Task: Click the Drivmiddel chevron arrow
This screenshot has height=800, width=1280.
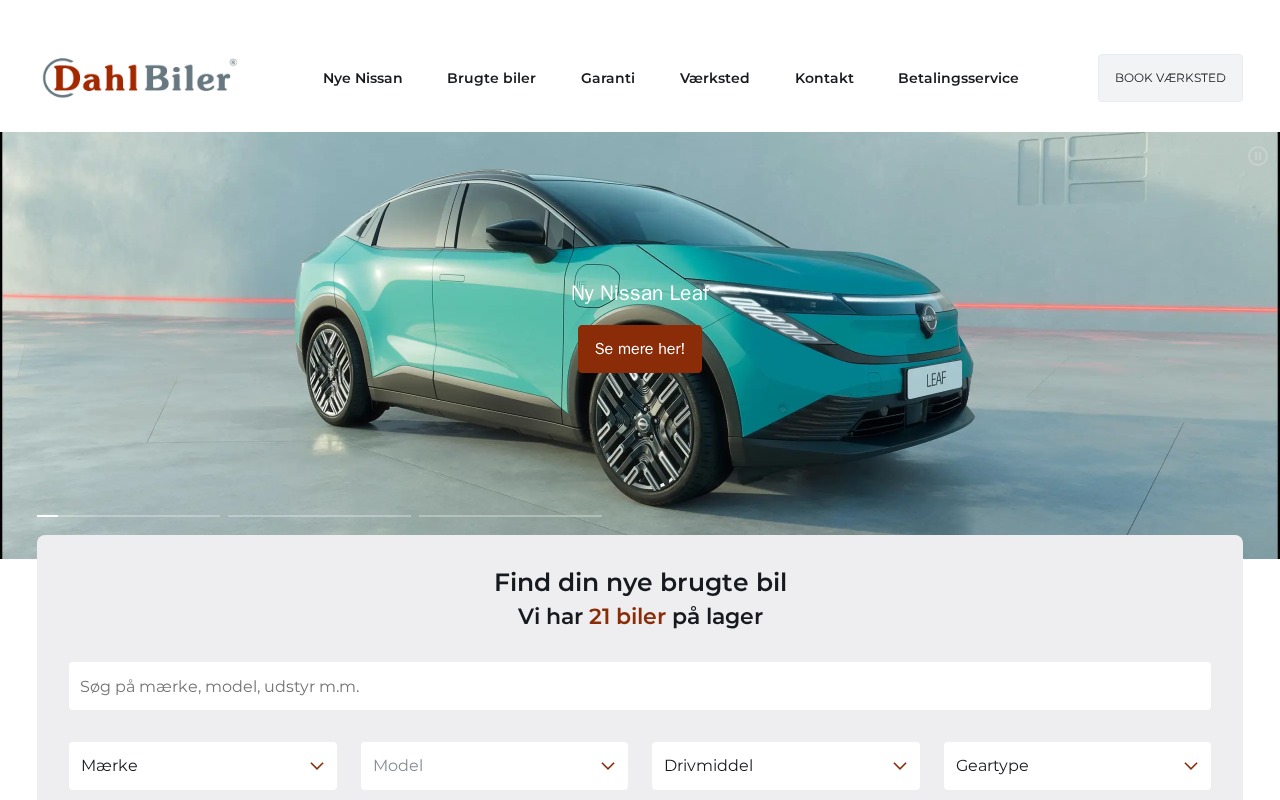Action: 900,766
